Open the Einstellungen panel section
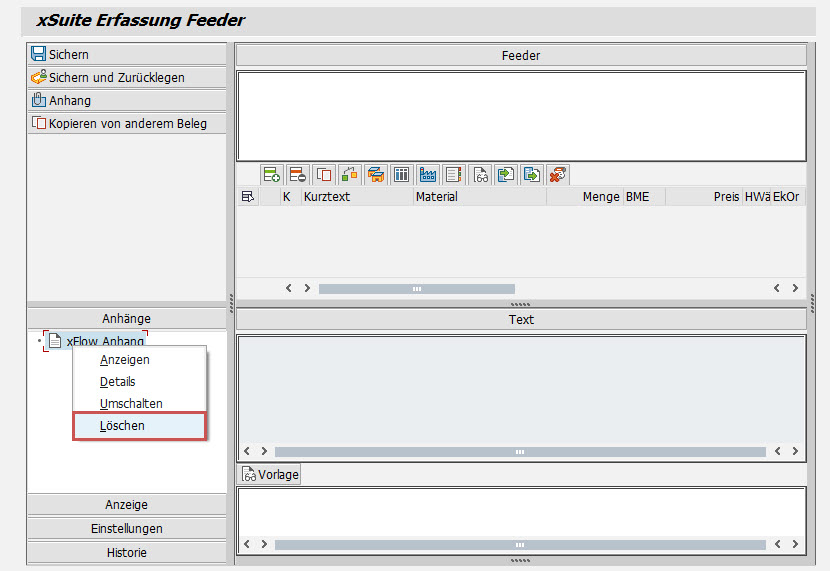Screen dimensions: 830x571 click(127, 529)
